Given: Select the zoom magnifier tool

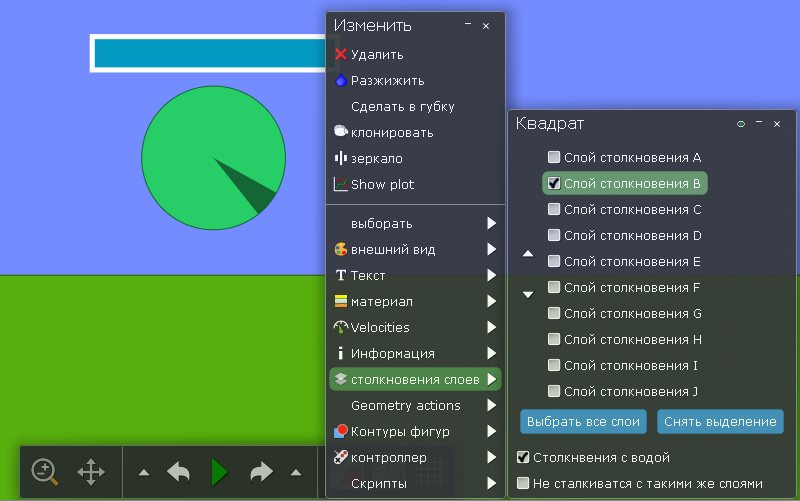Looking at the screenshot, I should point(45,471).
